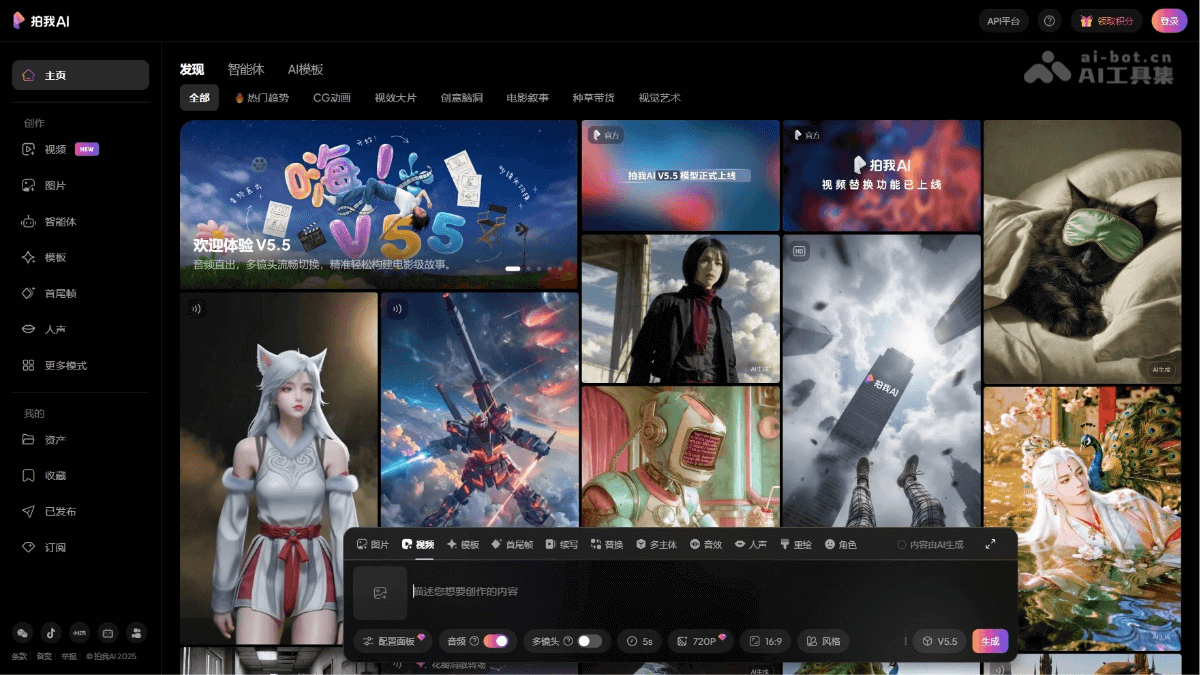Select the CG动画 category tab
This screenshot has height=675, width=1200.
coord(332,97)
